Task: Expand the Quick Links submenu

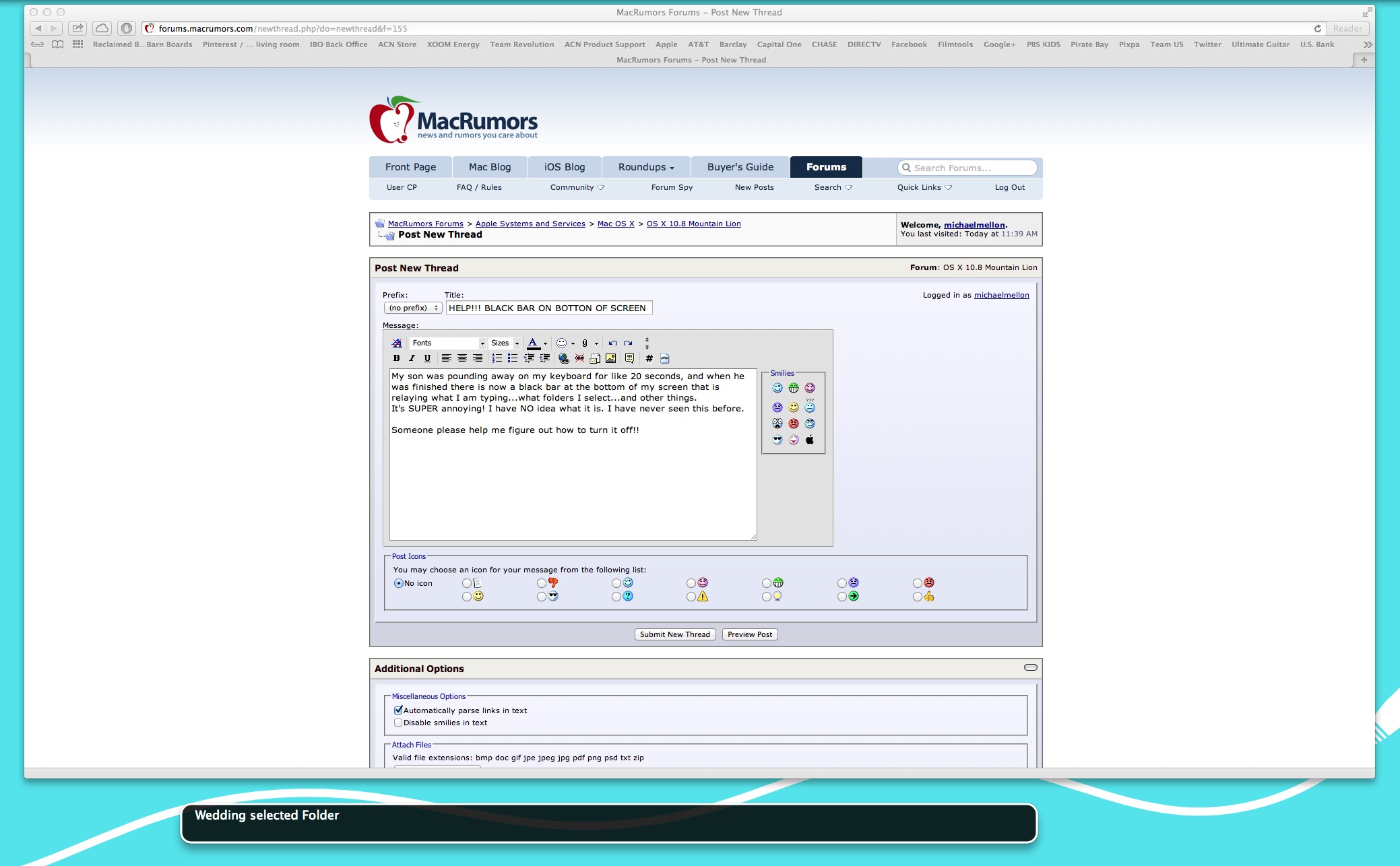Action: coord(924,187)
